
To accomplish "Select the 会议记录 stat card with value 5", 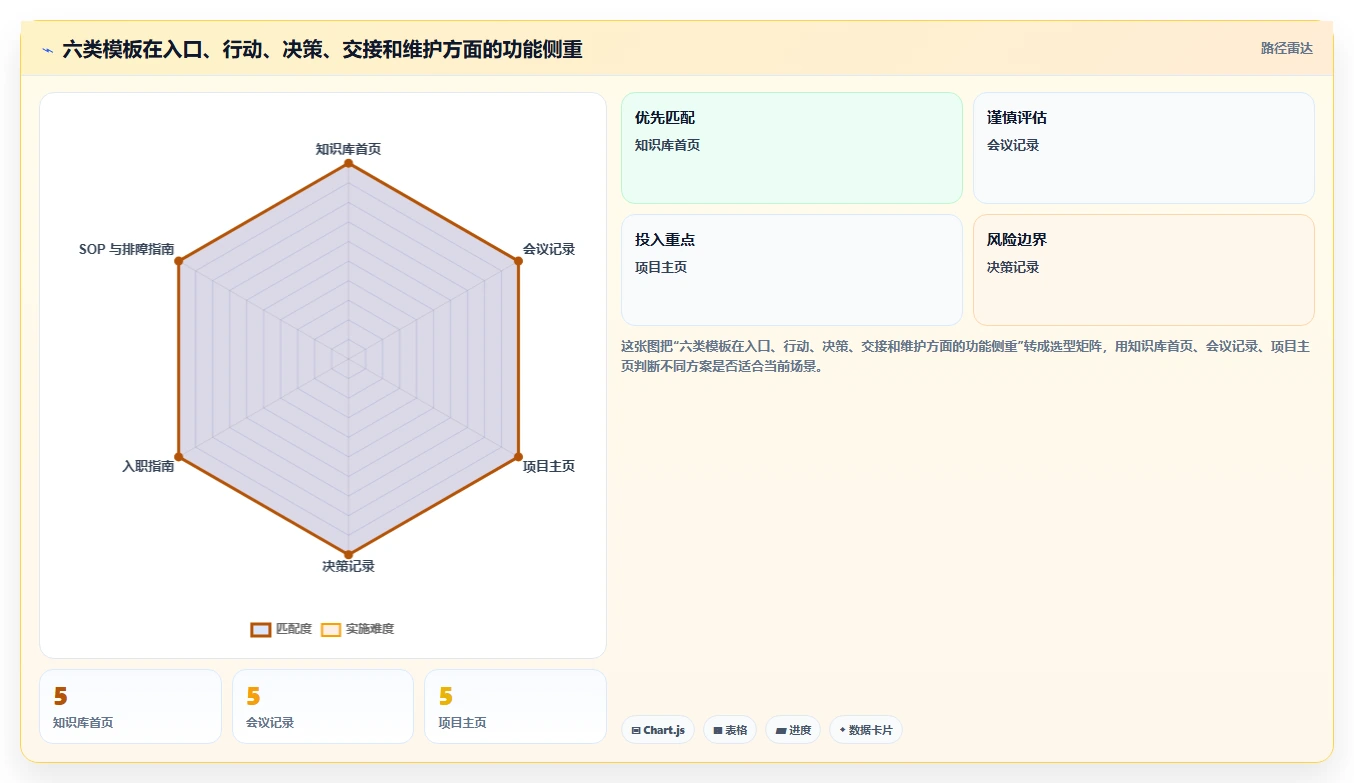I will click(323, 707).
